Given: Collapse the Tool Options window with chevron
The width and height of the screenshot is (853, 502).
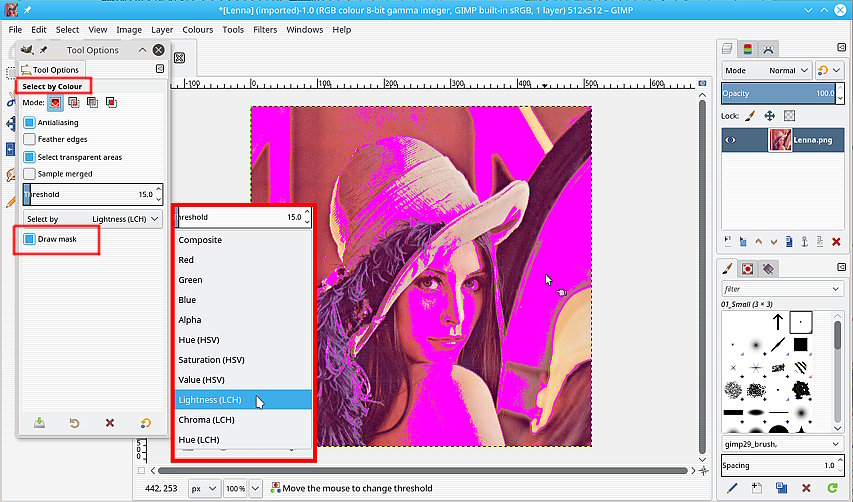Looking at the screenshot, I should [x=142, y=50].
